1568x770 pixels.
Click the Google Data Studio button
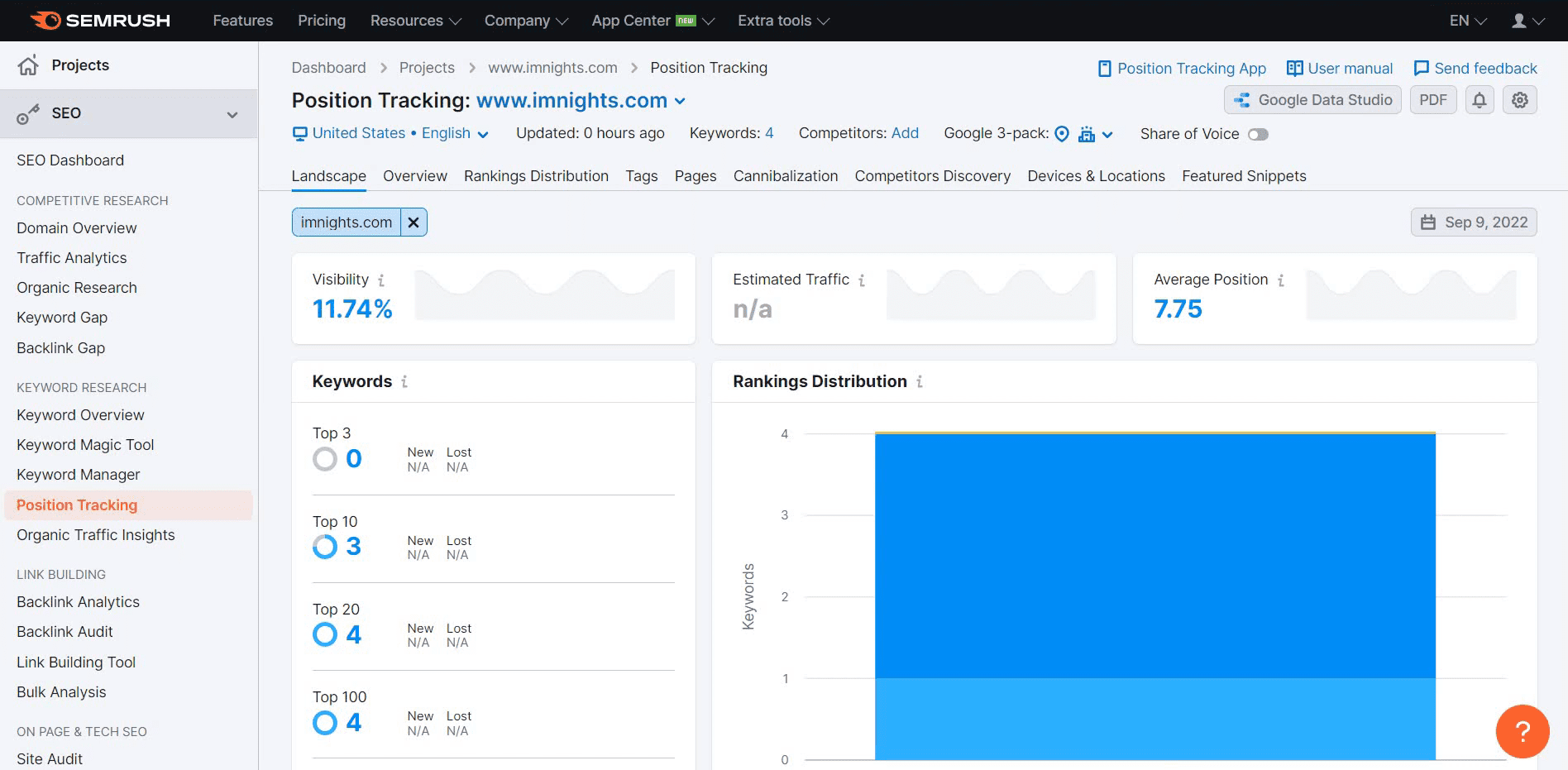[1312, 100]
